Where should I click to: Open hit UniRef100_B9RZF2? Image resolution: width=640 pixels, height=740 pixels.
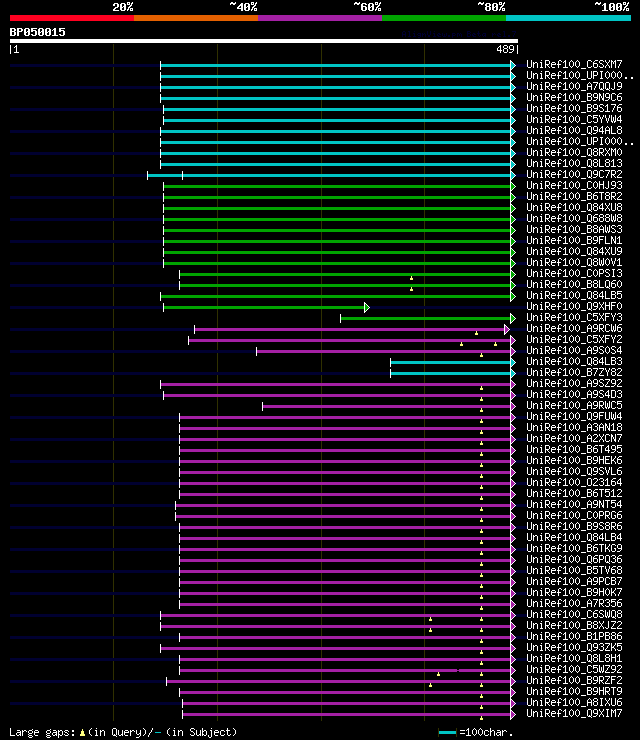[574, 680]
